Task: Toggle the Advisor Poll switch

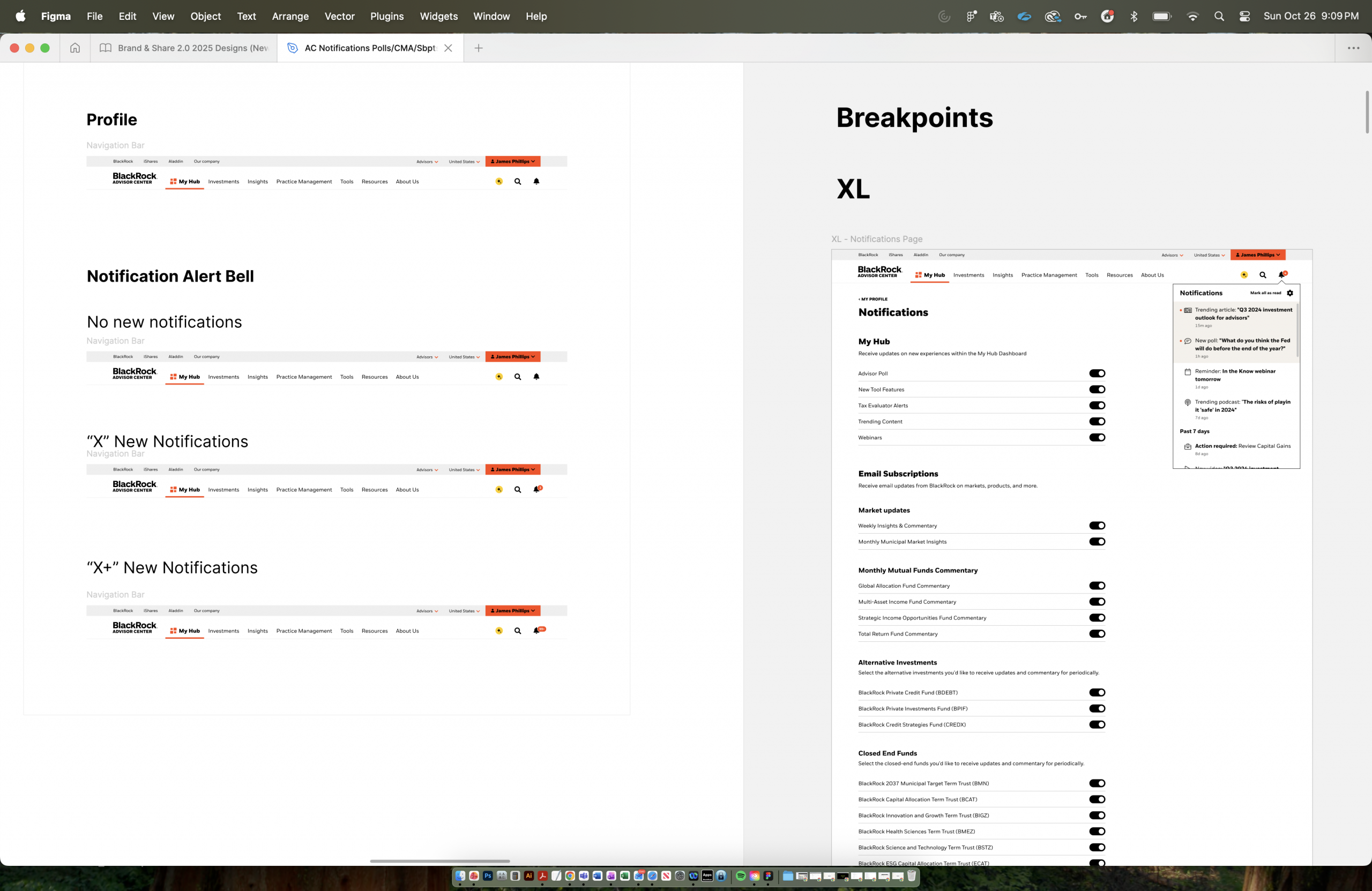Action: (1097, 373)
